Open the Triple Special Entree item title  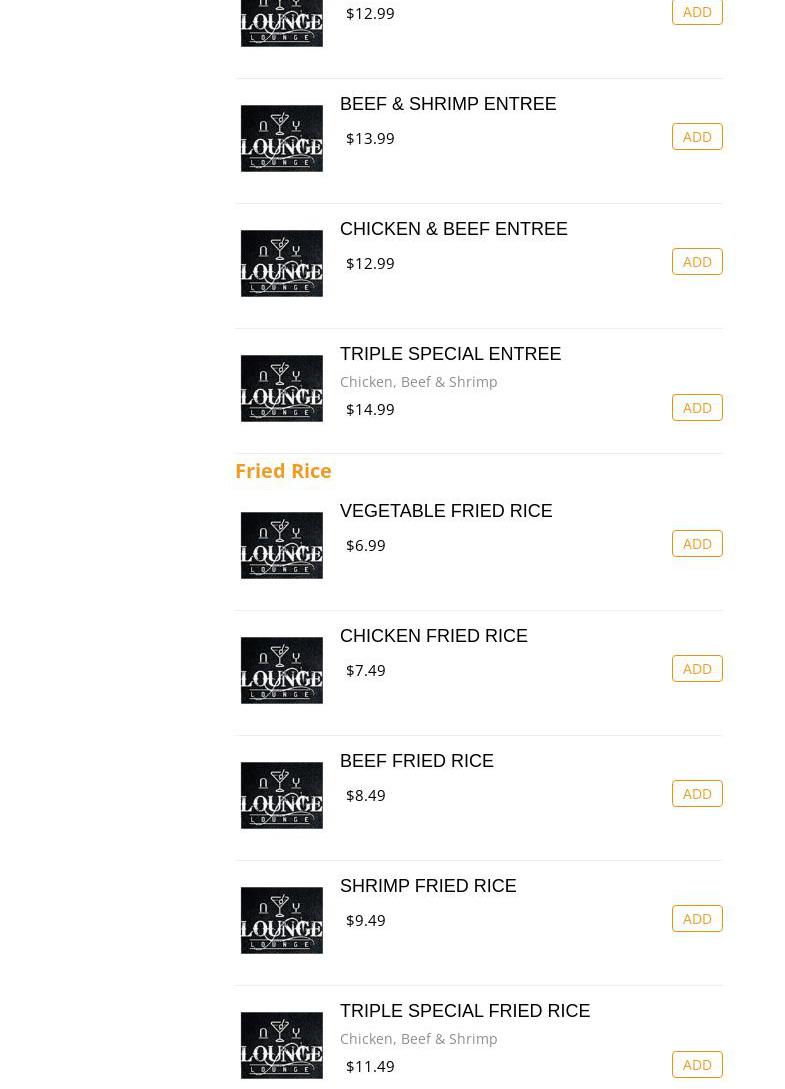(450, 354)
